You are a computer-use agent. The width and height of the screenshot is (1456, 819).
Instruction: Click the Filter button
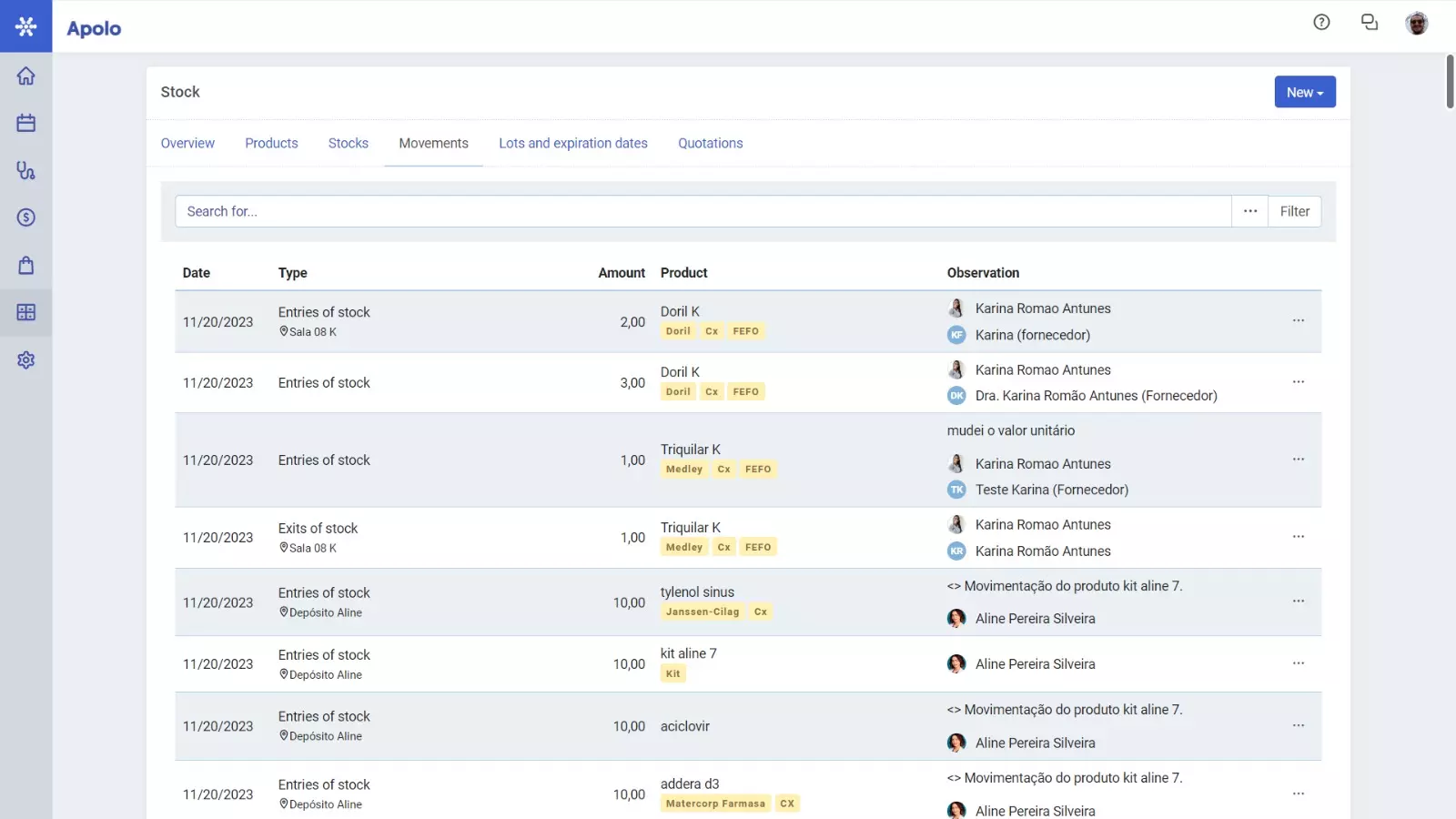pyautogui.click(x=1294, y=211)
